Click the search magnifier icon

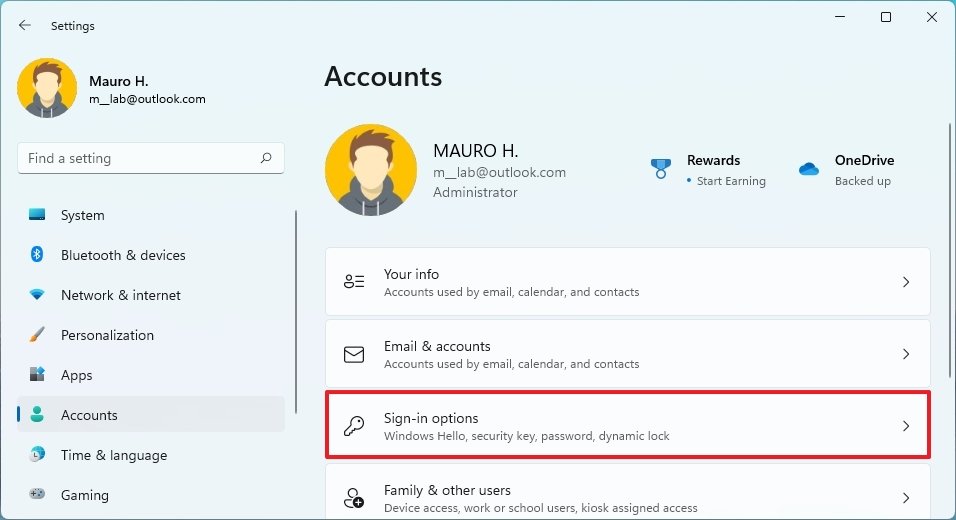tap(266, 158)
